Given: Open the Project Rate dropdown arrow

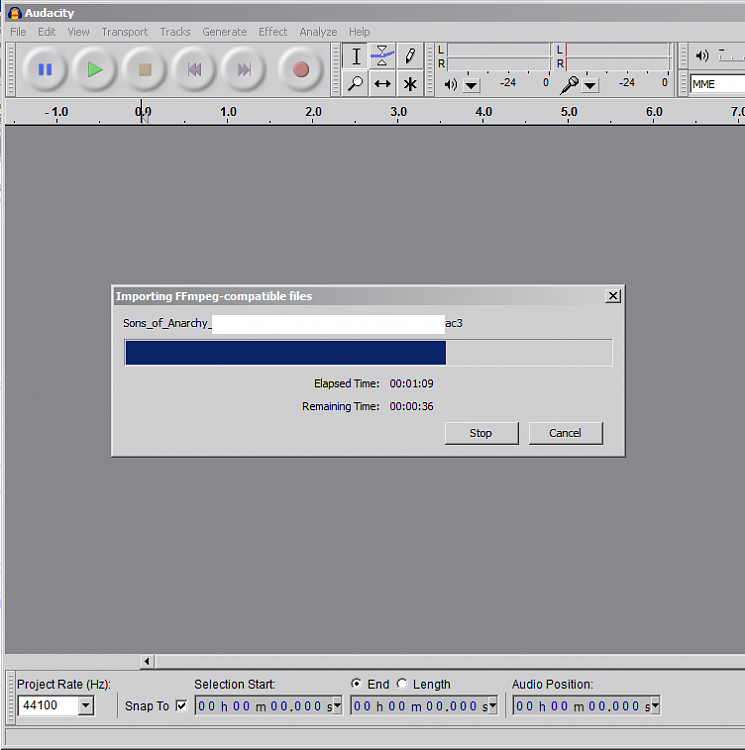Looking at the screenshot, I should coord(86,706).
